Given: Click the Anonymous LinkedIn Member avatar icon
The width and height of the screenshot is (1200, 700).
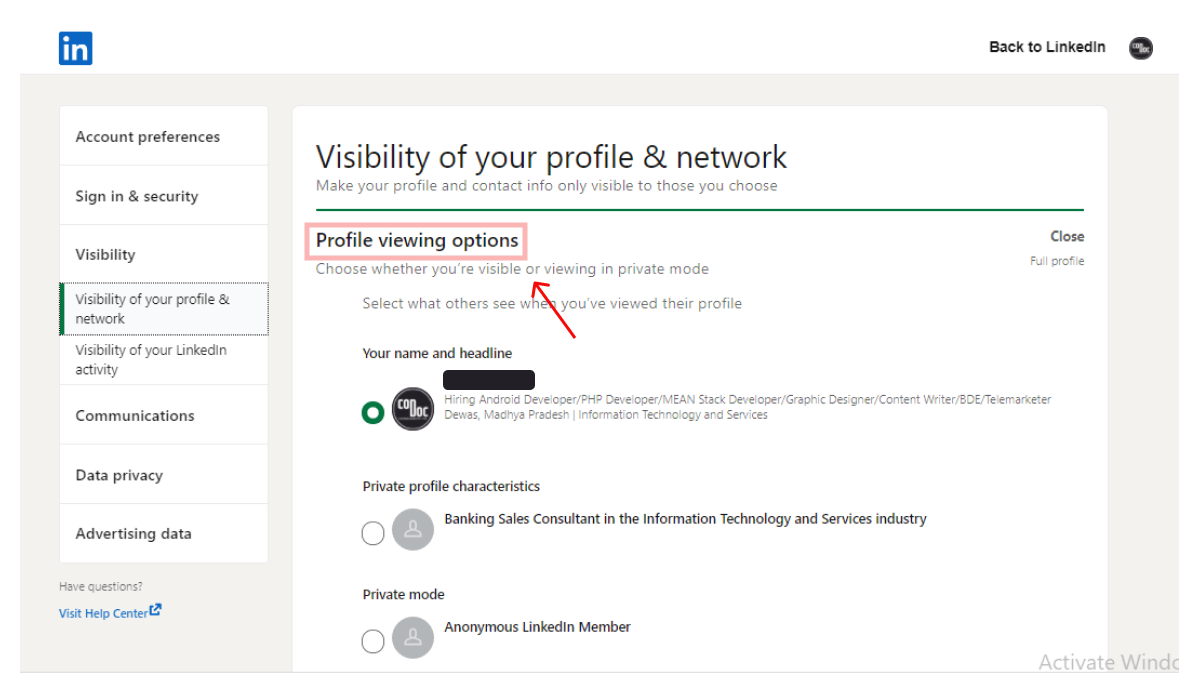Looking at the screenshot, I should (413, 637).
